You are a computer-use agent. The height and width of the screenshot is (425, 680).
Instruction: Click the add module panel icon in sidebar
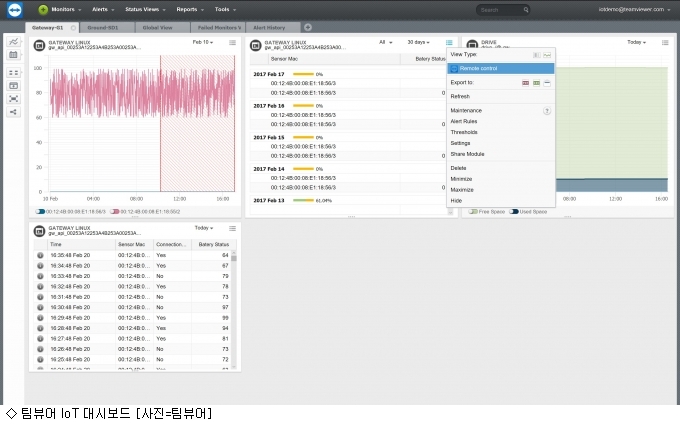(x=13, y=86)
